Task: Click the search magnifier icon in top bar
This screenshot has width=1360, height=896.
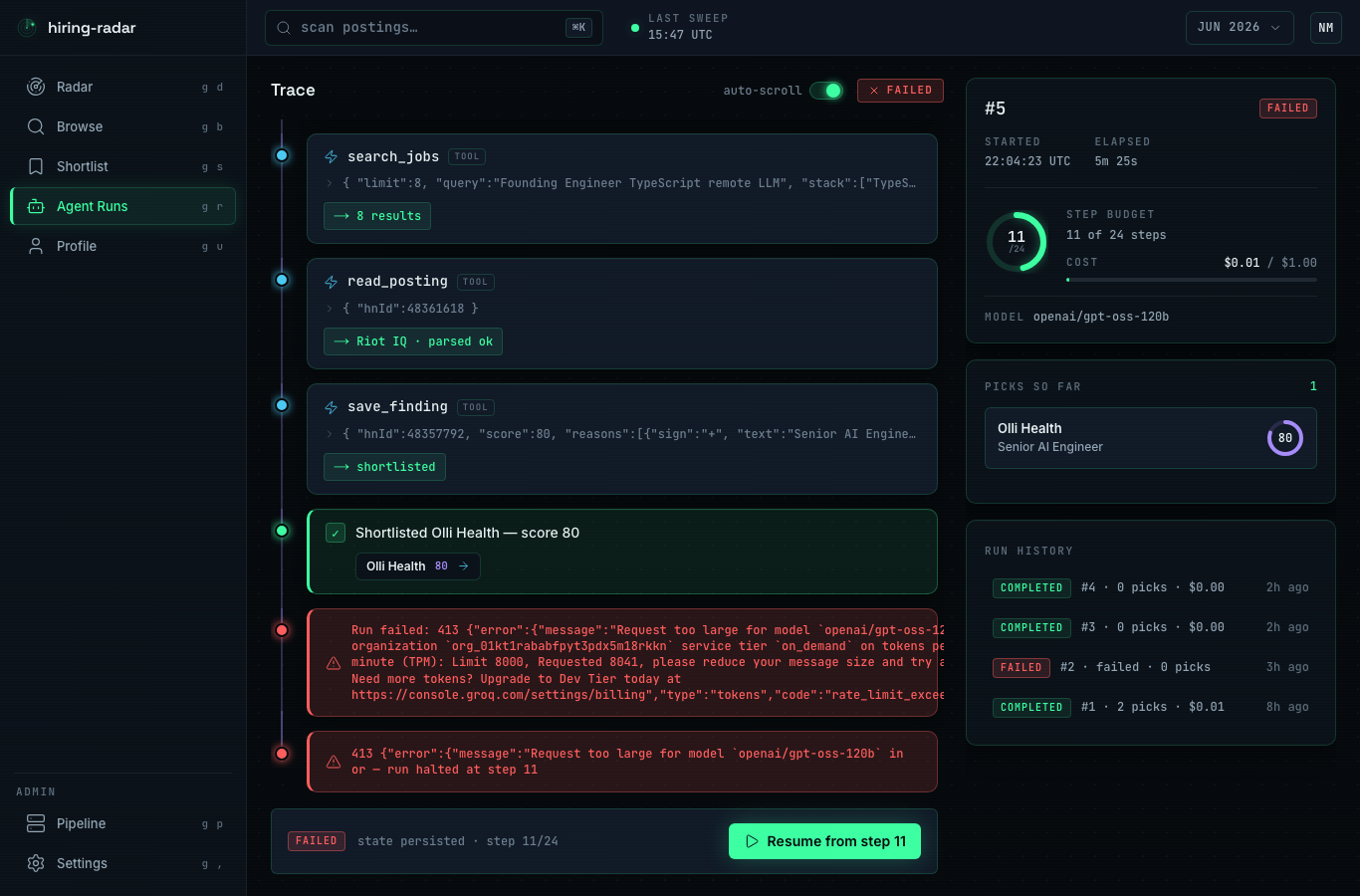Action: click(285, 28)
